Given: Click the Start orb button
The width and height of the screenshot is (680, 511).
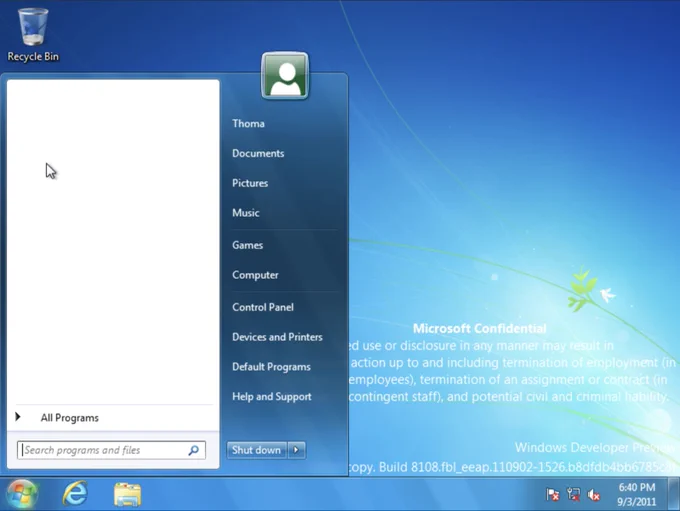Looking at the screenshot, I should pyautogui.click(x=22, y=494).
